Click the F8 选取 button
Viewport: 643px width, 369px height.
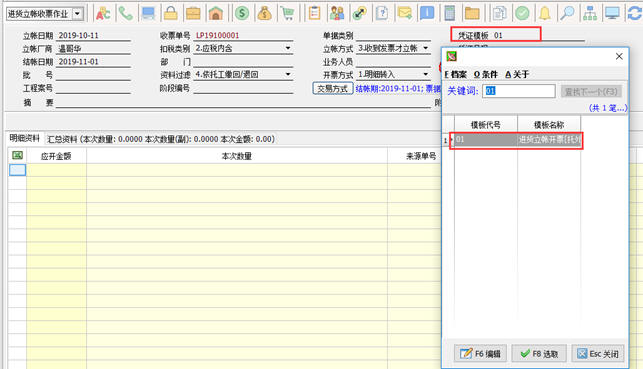point(539,353)
